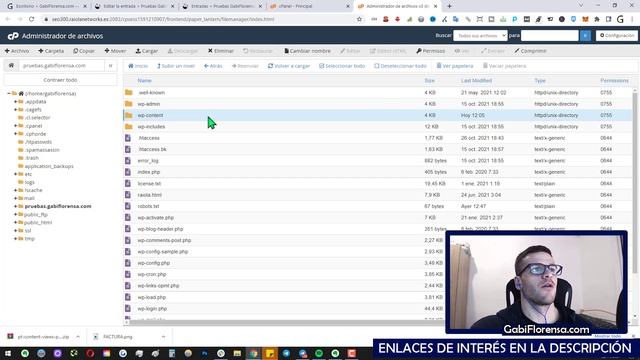Click the Descargar toolbar item
Screen dimensions: 640x360
pos(182,51)
